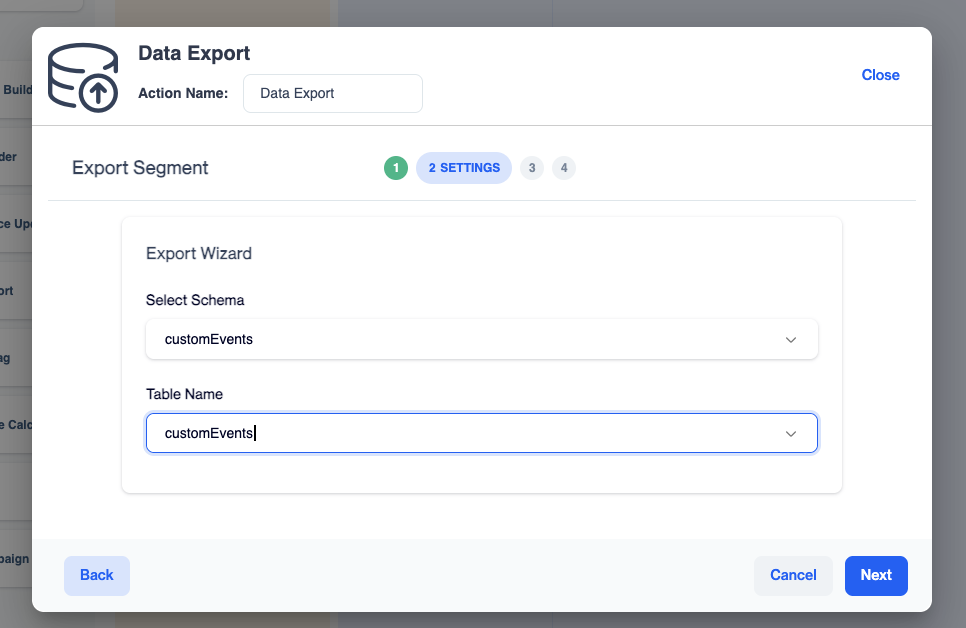The width and height of the screenshot is (966, 628).
Task: Jump to wizard step 3
Action: coord(532,168)
